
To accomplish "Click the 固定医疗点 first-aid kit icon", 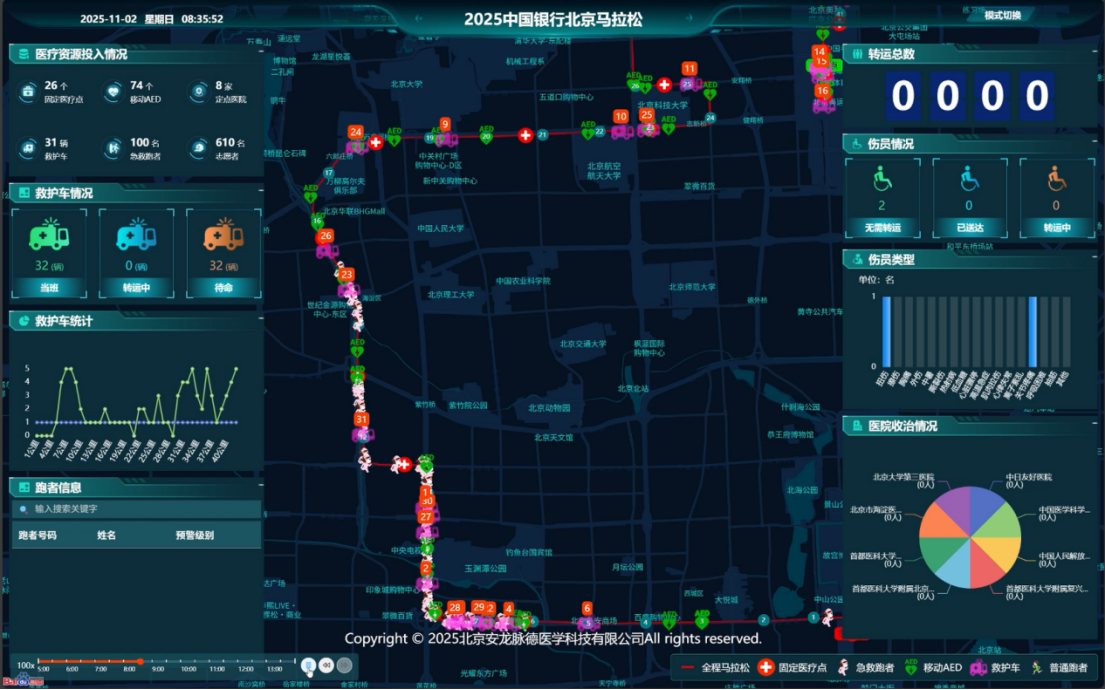I will pos(26,92).
